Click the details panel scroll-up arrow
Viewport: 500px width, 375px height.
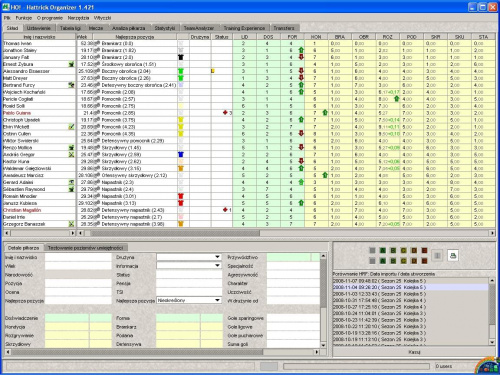coord(323,256)
